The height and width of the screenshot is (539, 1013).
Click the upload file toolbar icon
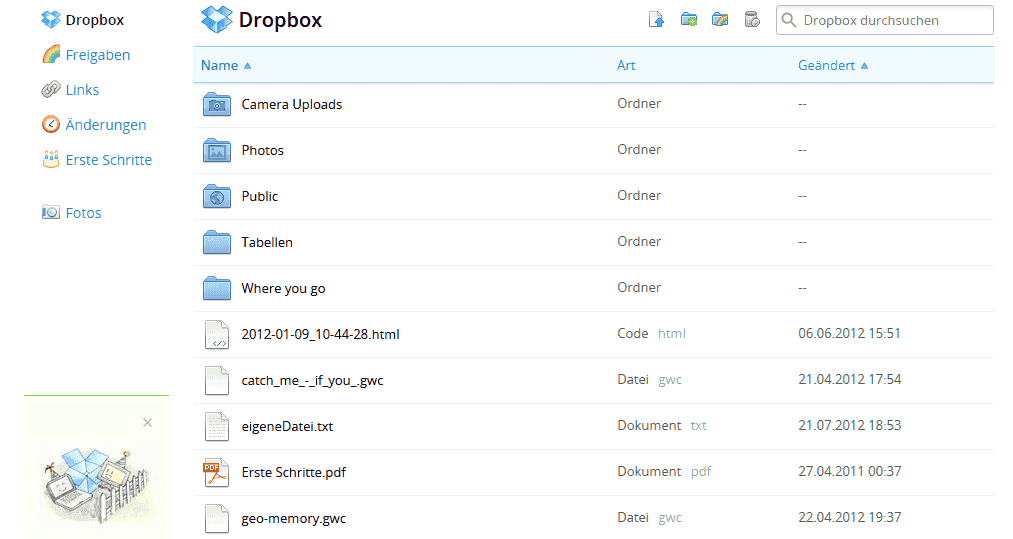(x=656, y=20)
